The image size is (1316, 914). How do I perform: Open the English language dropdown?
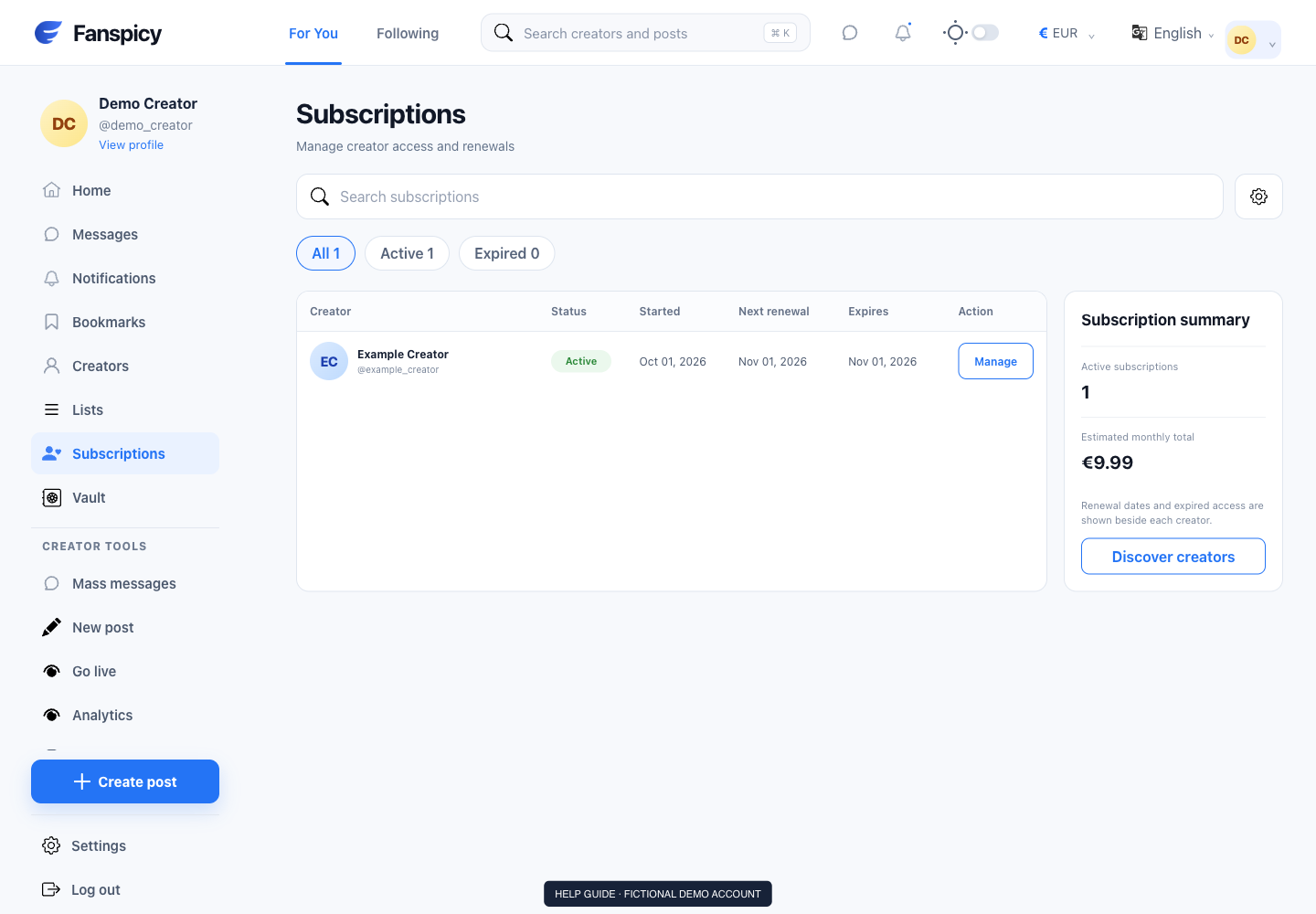coord(1173,33)
